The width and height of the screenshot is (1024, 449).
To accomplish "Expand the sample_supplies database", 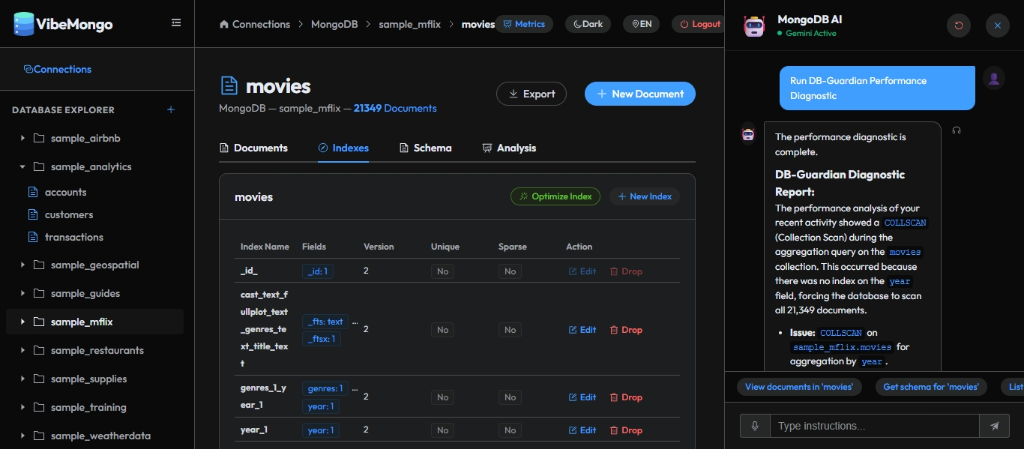I will click(x=23, y=379).
